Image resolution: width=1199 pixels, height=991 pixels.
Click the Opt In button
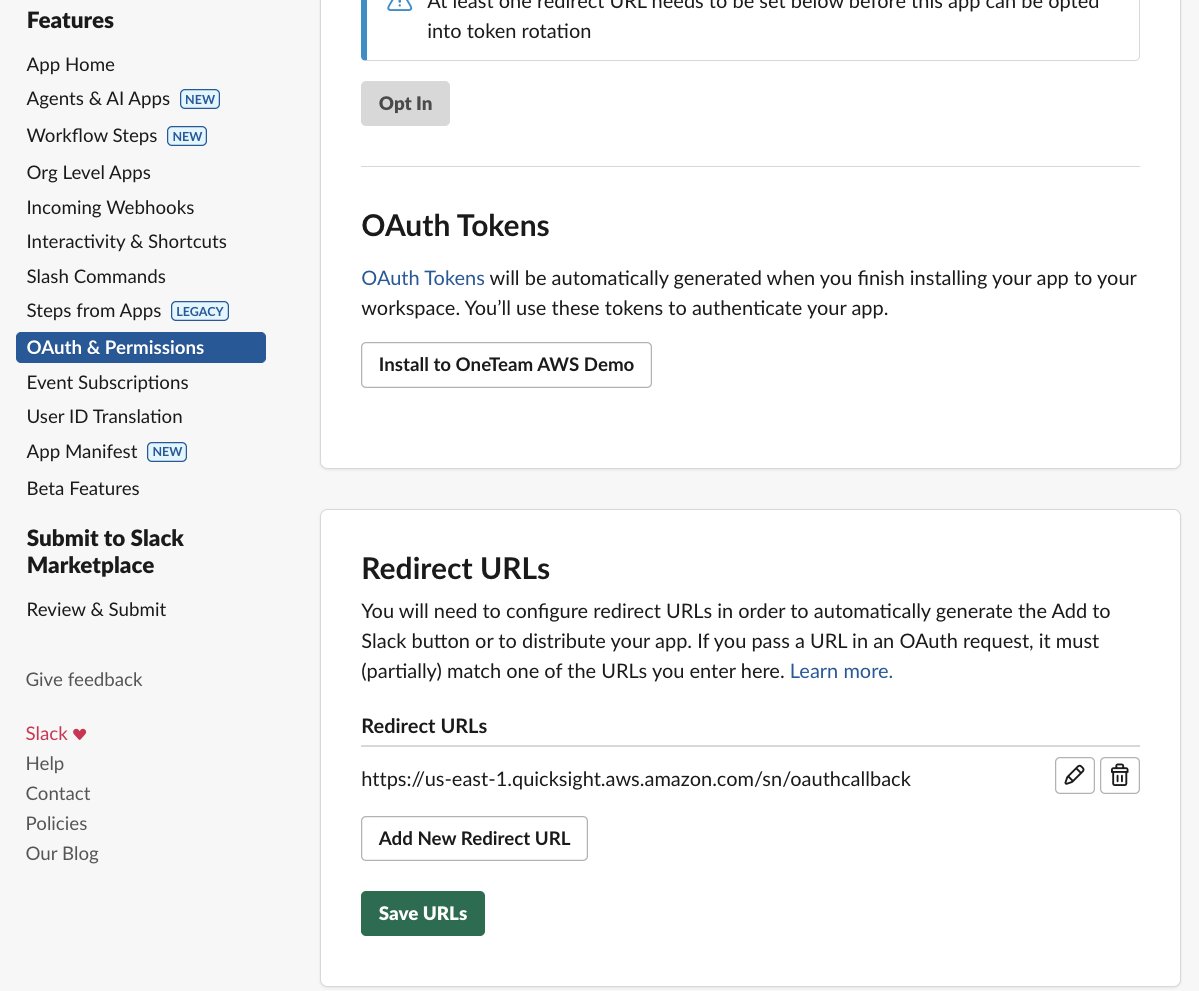404,103
